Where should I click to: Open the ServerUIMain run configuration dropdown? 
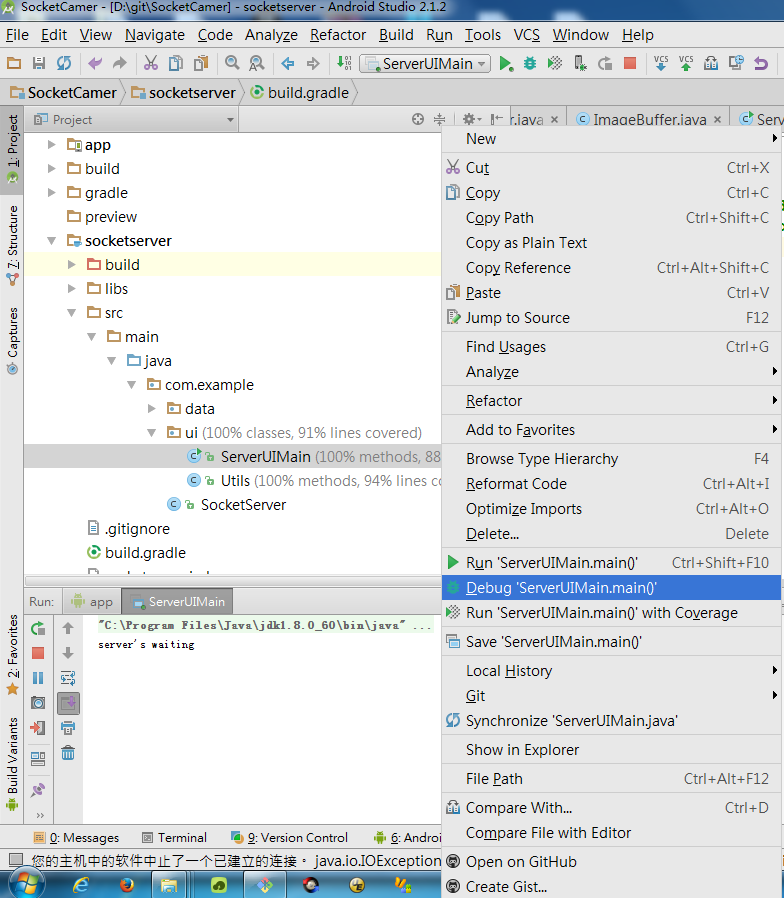click(425, 64)
